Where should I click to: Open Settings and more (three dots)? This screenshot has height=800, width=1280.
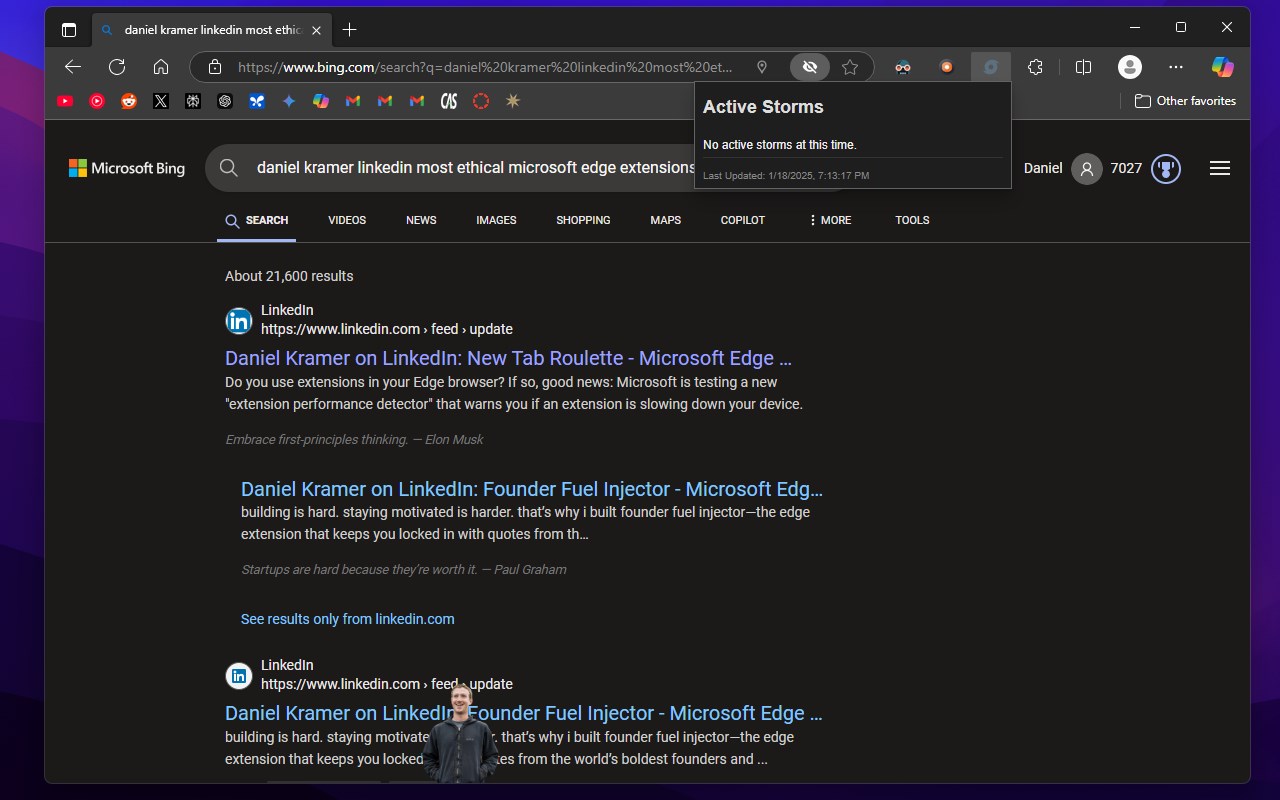point(1176,67)
